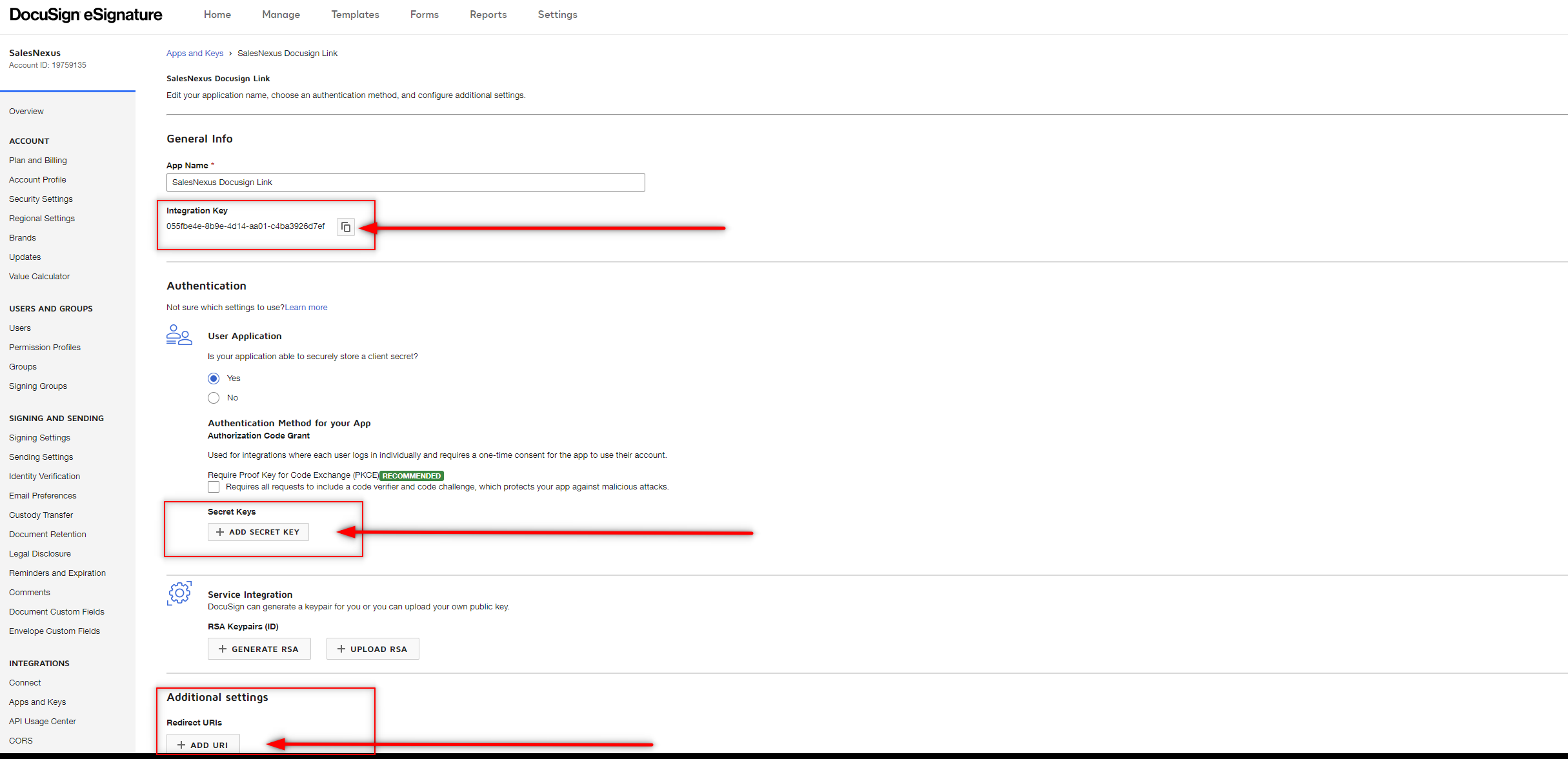The height and width of the screenshot is (759, 1568).
Task: Open Comments in the sidebar
Action: (30, 593)
